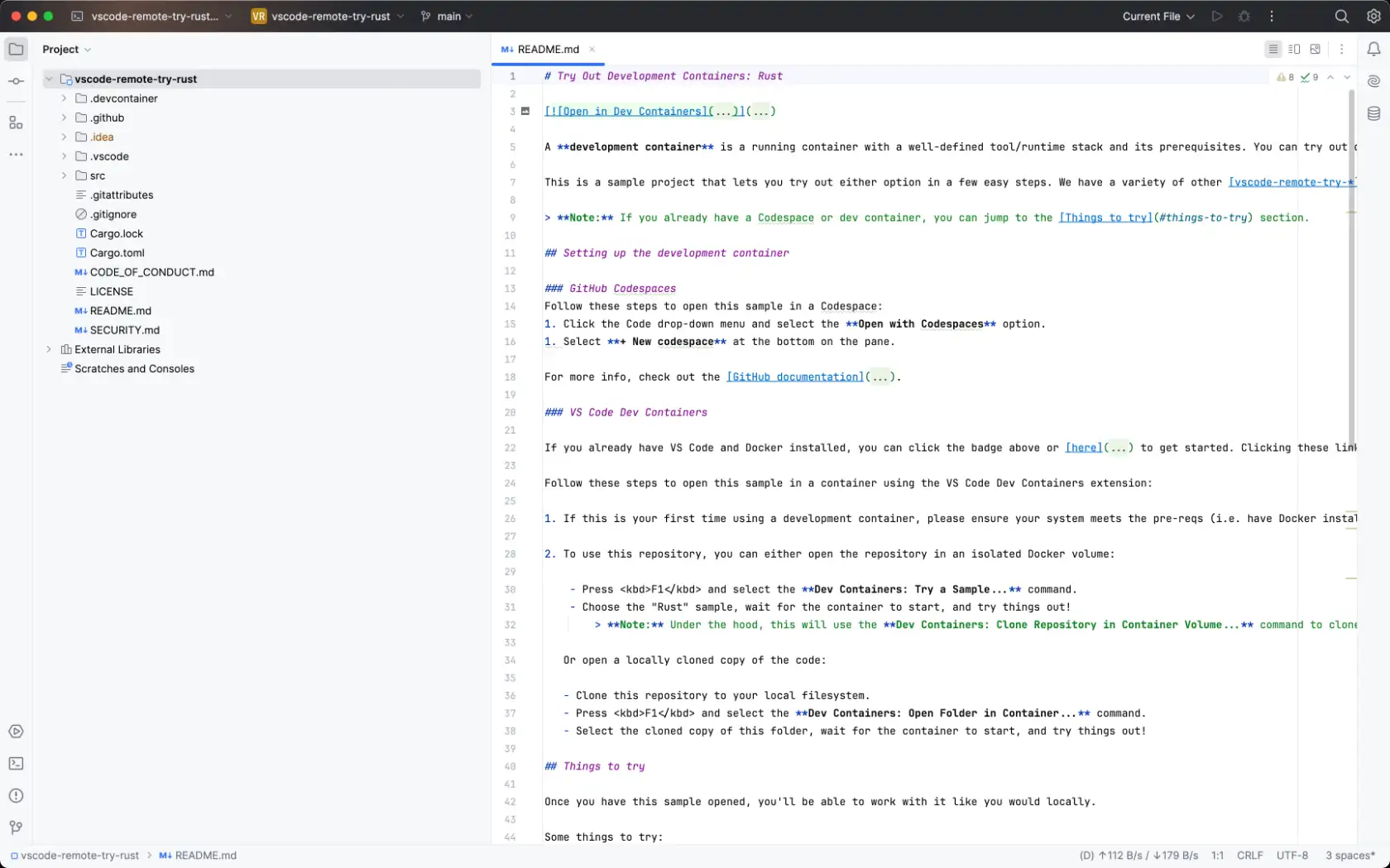1390x868 pixels.
Task: Open the Terminal tool window
Action: click(x=16, y=764)
